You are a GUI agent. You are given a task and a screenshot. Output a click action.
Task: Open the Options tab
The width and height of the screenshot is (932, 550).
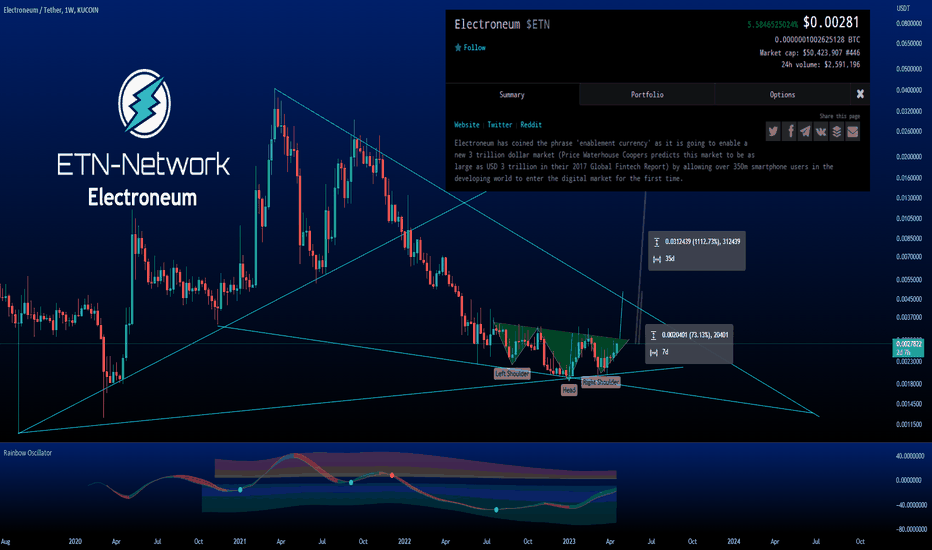782,95
